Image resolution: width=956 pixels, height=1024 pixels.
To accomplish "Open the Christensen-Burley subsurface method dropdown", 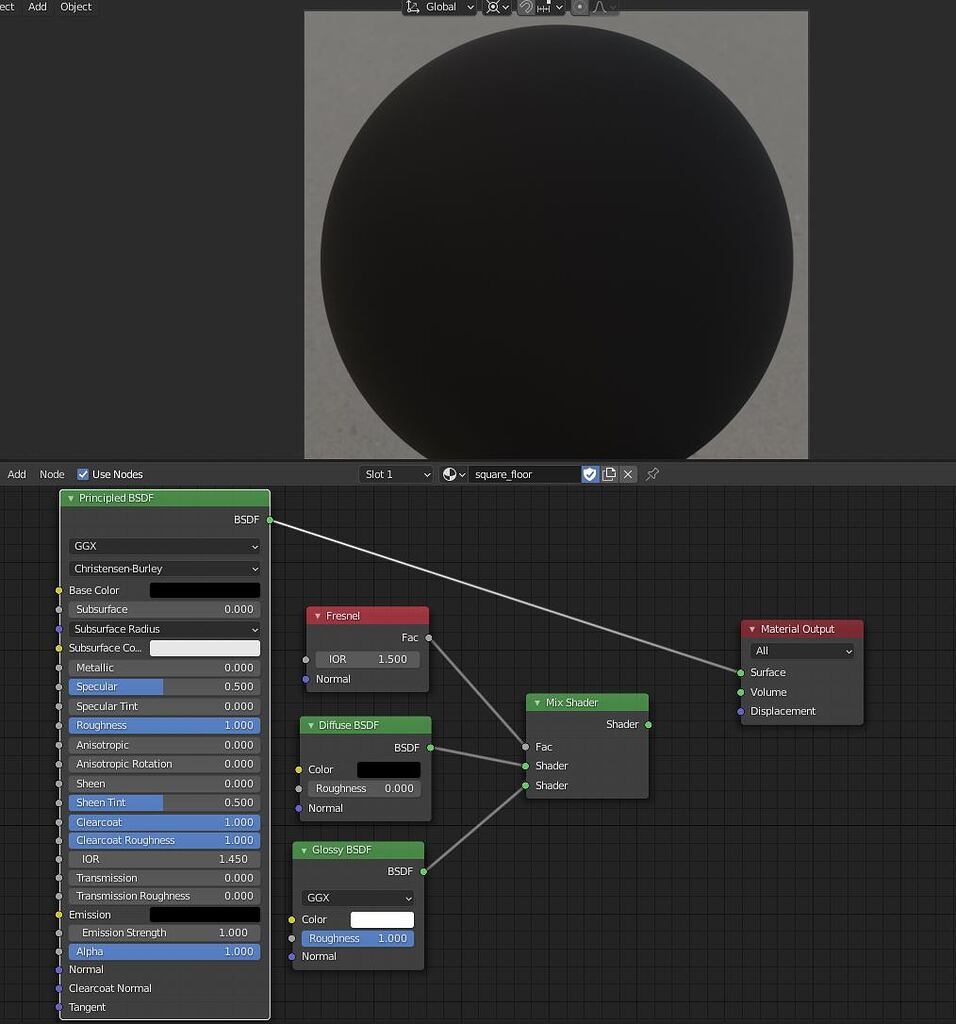I will coord(163,569).
